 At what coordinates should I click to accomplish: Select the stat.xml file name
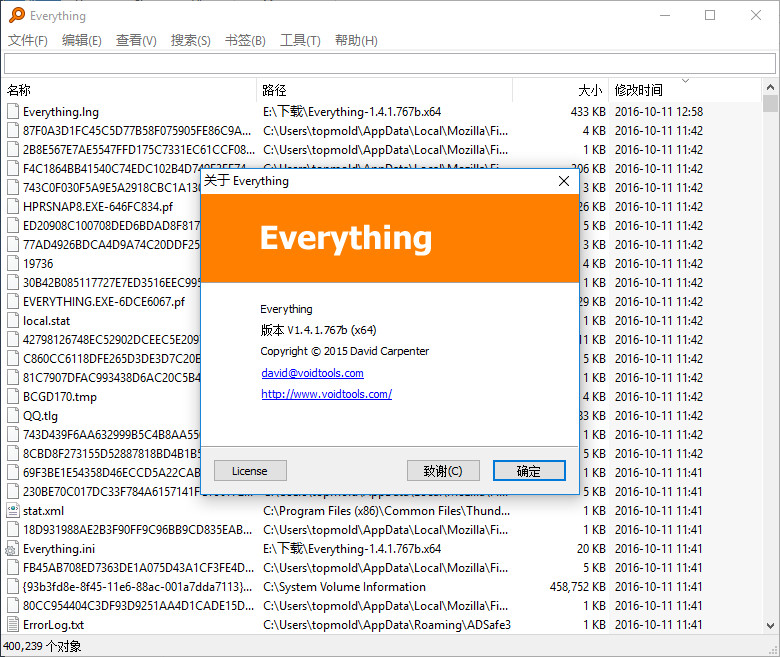(43, 511)
